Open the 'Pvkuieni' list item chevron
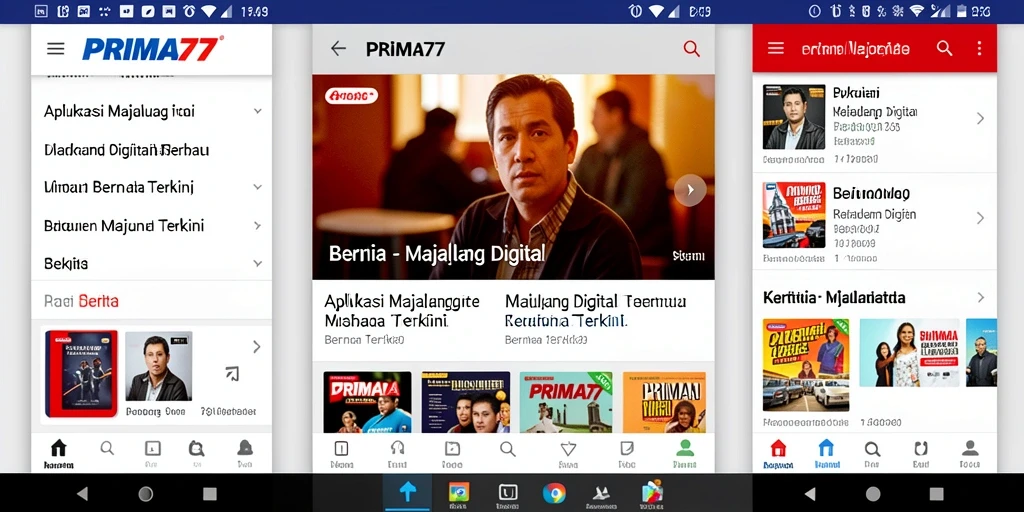The image size is (1024, 512). (x=980, y=118)
